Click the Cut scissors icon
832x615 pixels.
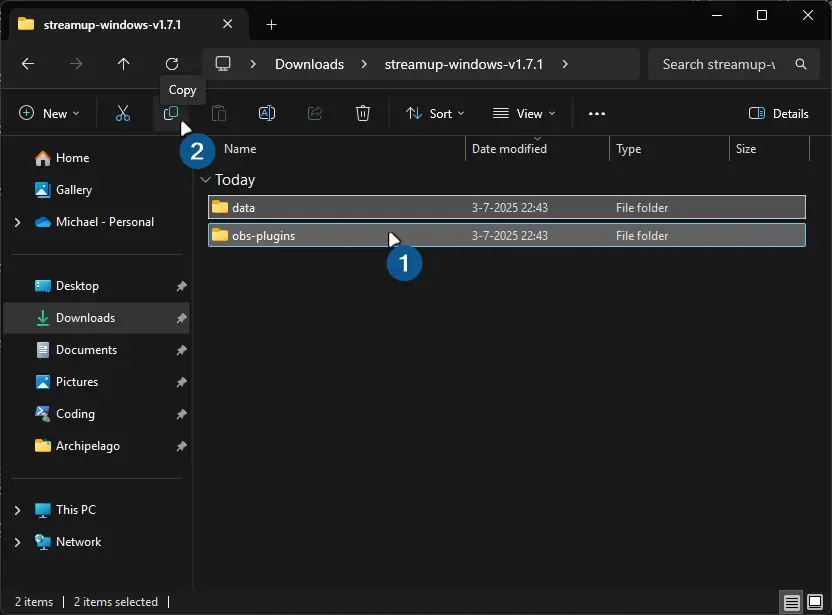pyautogui.click(x=123, y=114)
